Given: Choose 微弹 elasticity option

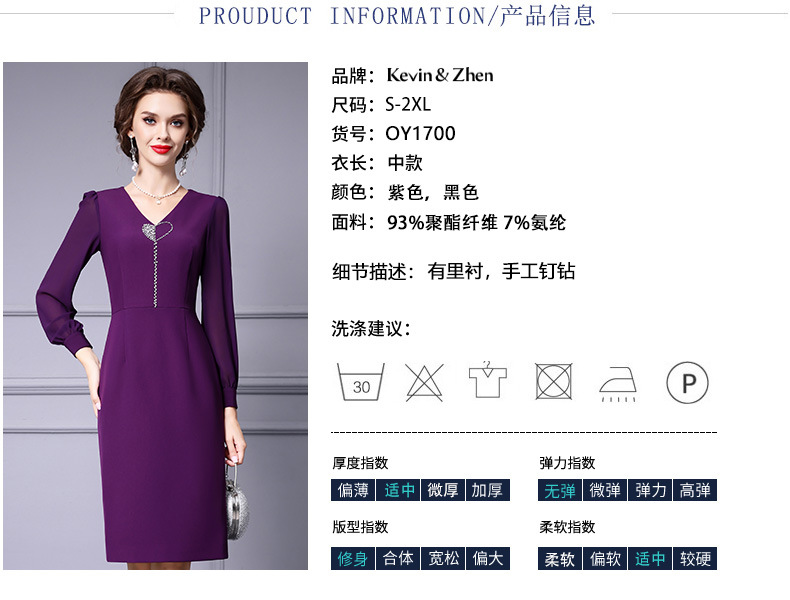Looking at the screenshot, I should click(x=605, y=490).
